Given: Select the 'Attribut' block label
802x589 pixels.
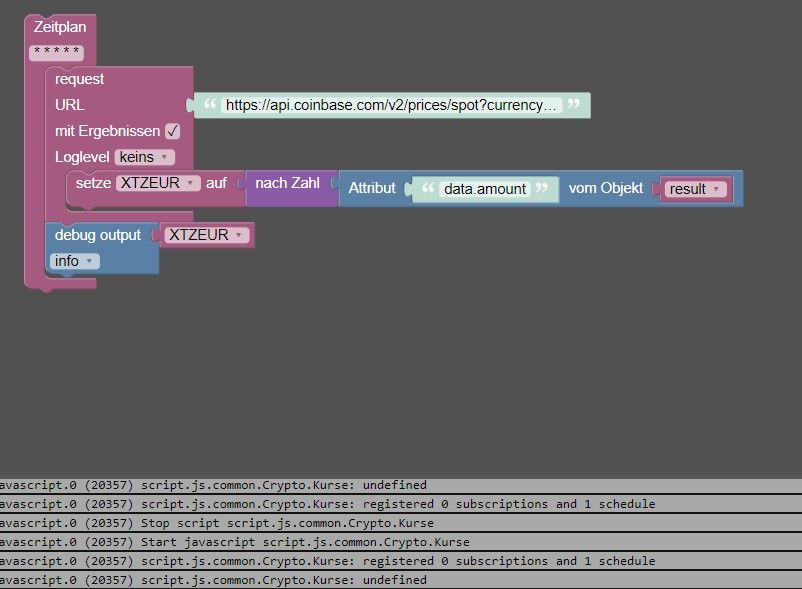Looking at the screenshot, I should (372, 188).
